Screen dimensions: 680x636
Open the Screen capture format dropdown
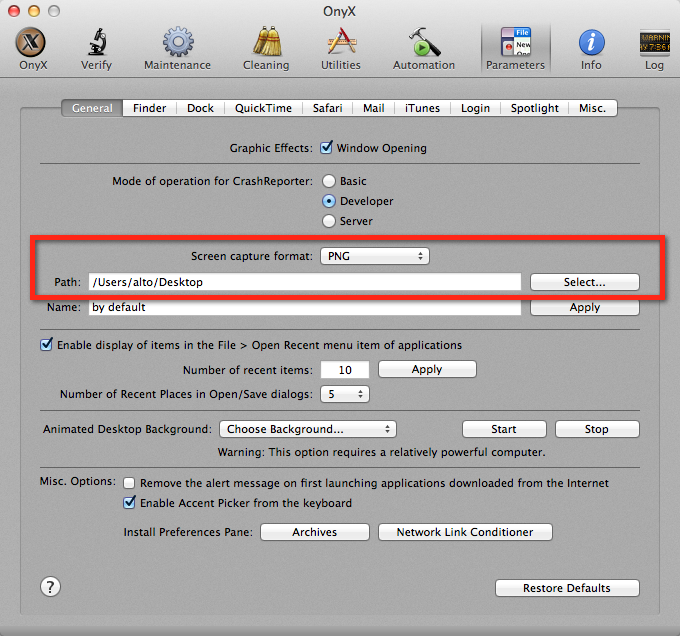tap(375, 256)
